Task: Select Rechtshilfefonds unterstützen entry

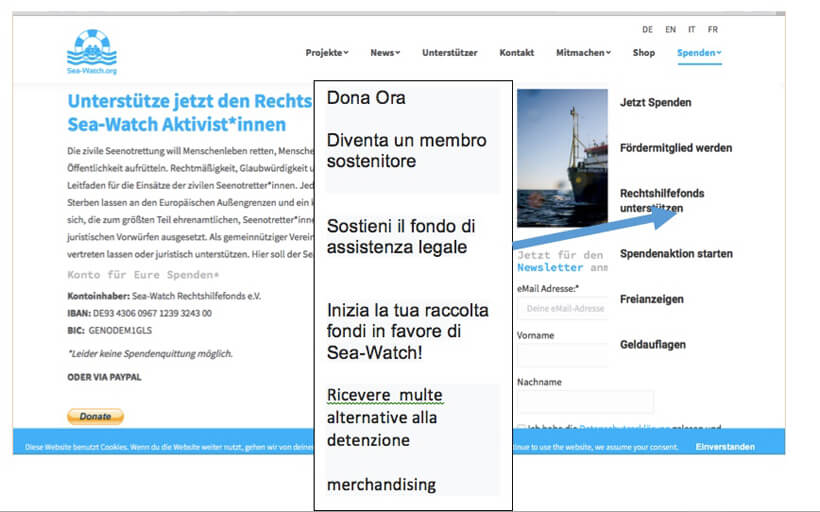Action: [662, 201]
